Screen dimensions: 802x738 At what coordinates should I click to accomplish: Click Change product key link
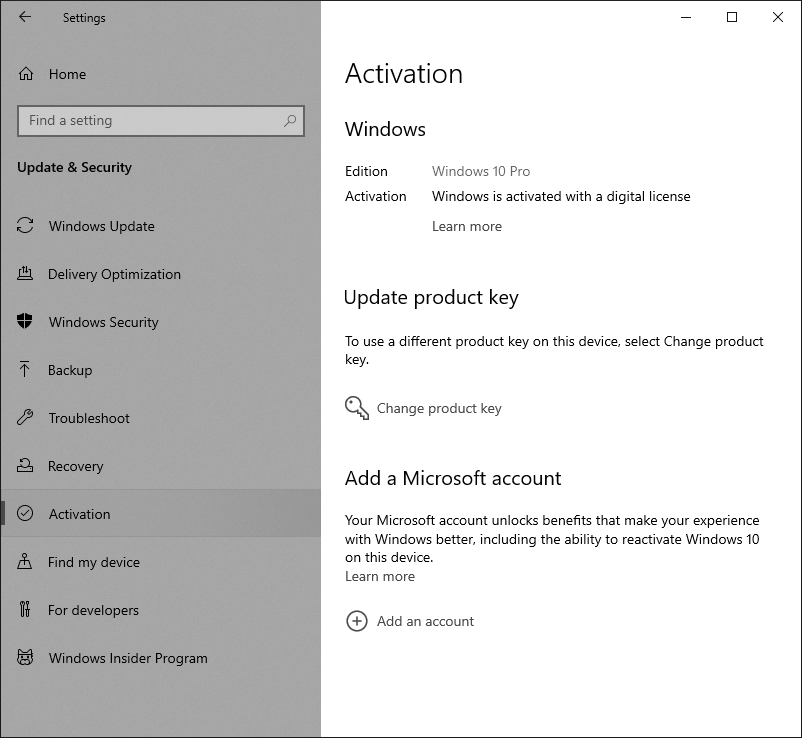tap(439, 408)
